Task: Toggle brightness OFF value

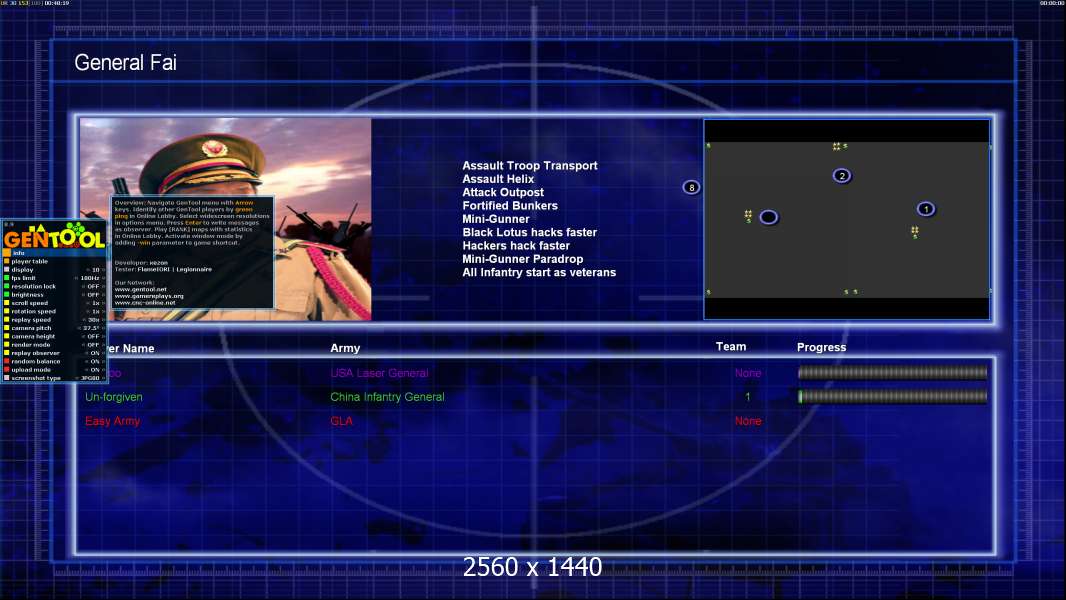Action: click(x=93, y=295)
